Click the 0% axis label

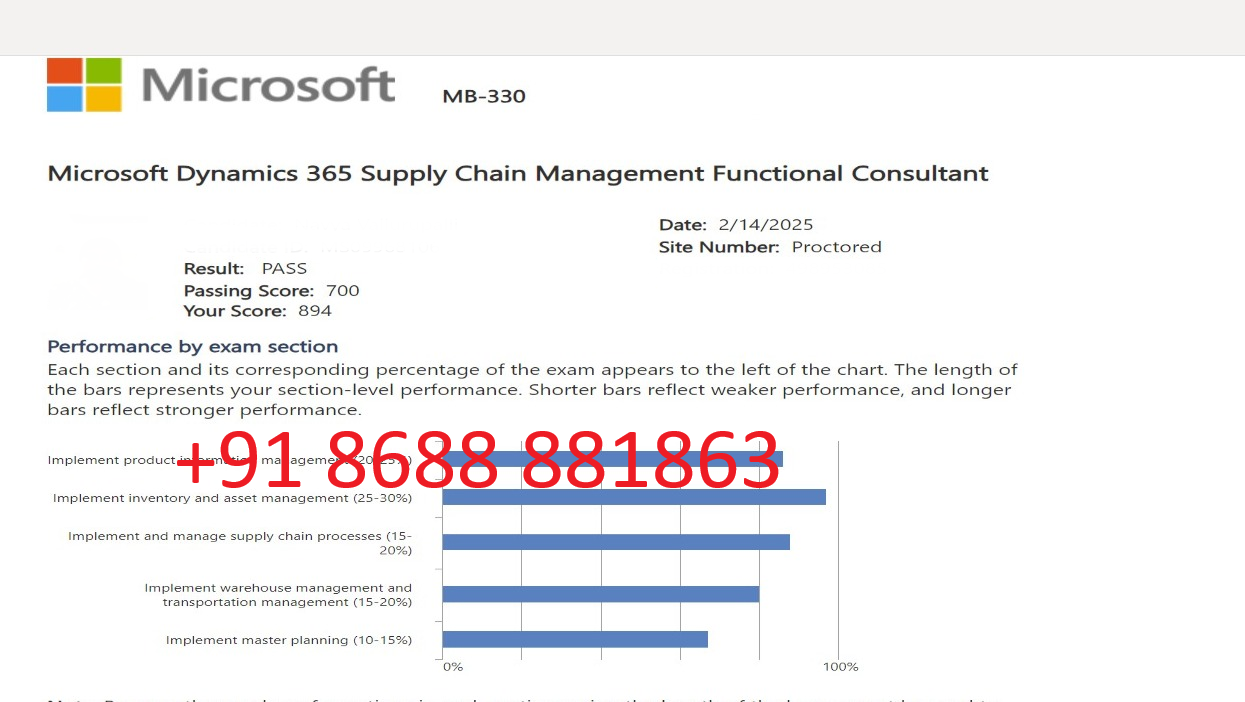click(x=453, y=667)
